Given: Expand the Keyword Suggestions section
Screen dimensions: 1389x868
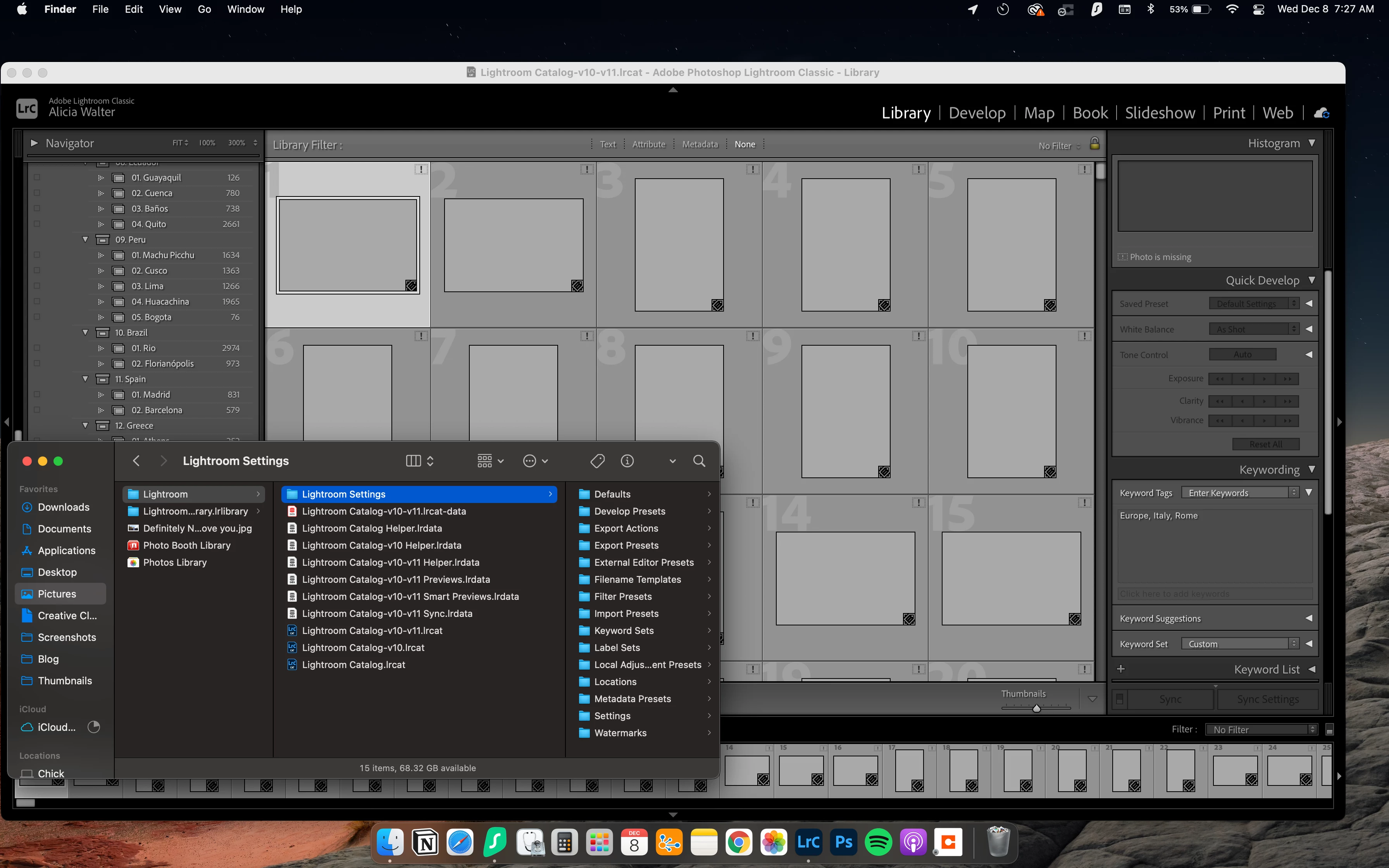Looking at the screenshot, I should [1309, 618].
